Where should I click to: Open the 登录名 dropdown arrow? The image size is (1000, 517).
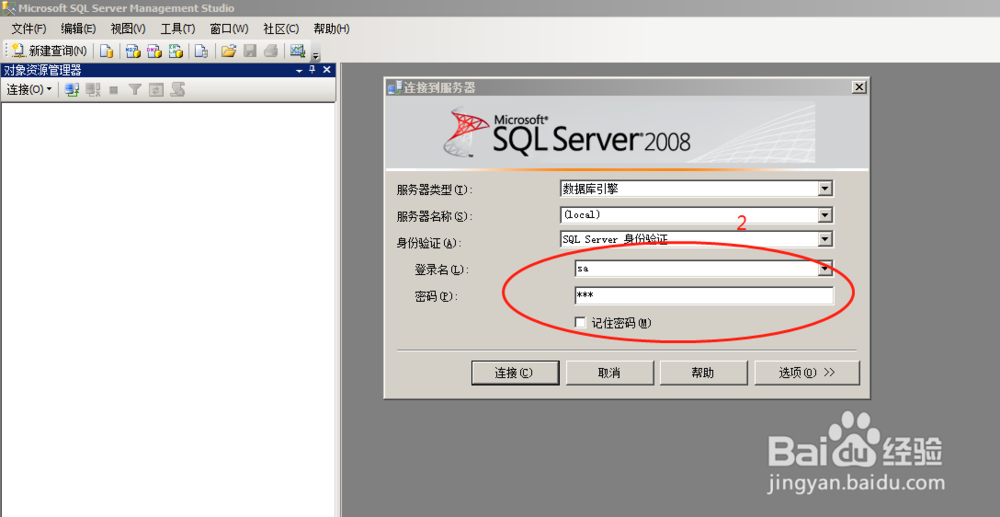826,269
